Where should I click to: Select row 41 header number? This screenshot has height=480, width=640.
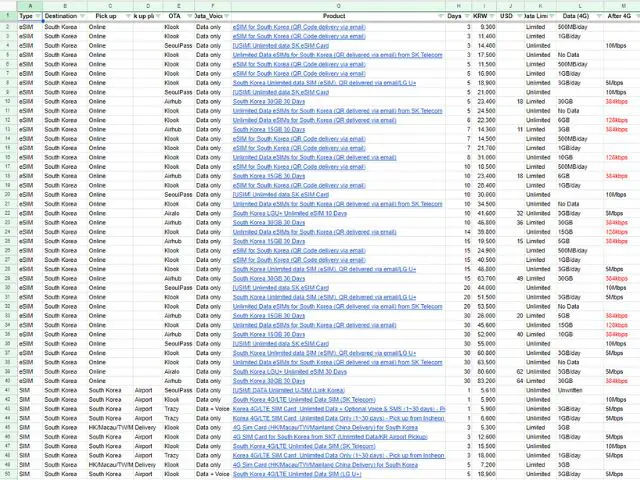point(8,390)
